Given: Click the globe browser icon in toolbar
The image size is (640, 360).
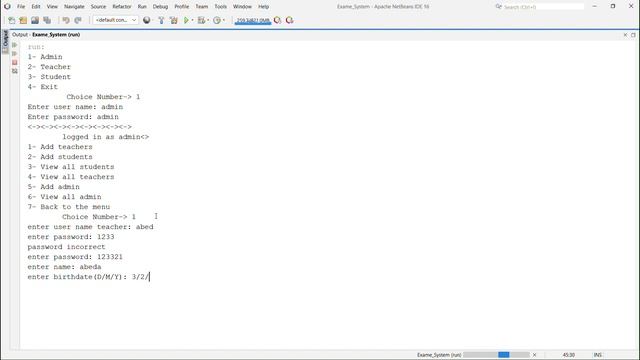Looking at the screenshot, I should [147, 20].
